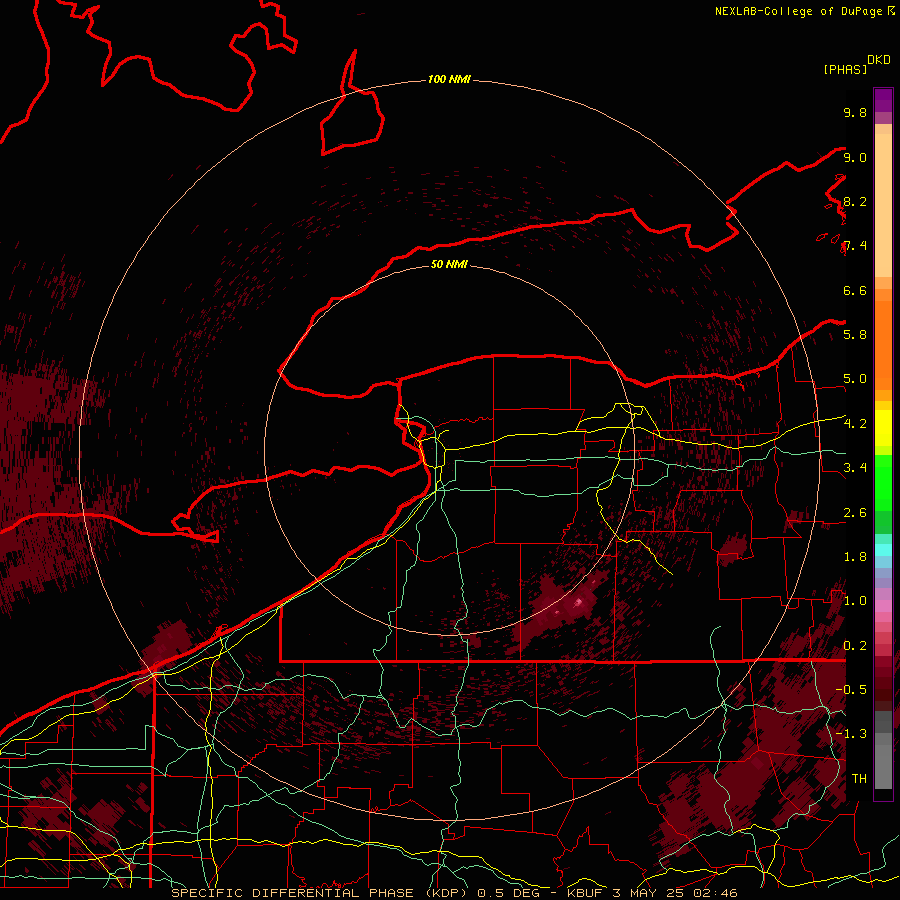Click the bright pink KDP core in the map

pos(578,602)
